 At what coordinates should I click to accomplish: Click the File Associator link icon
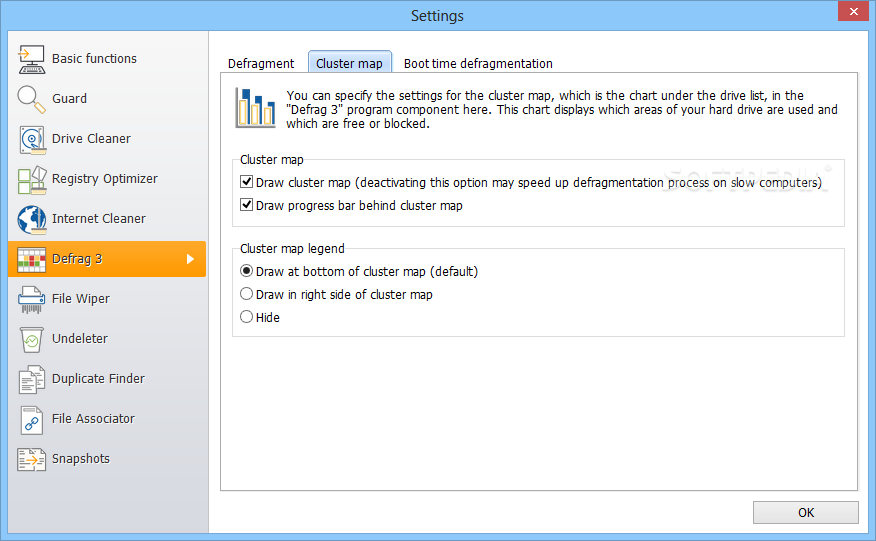coord(32,419)
